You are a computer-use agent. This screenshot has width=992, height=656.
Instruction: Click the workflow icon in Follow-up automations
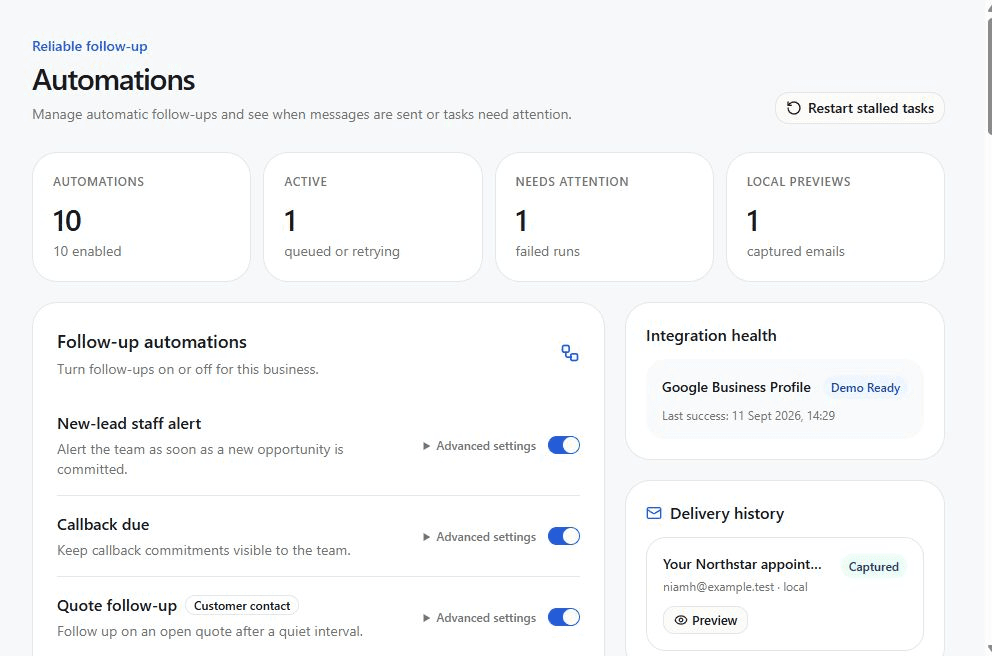(569, 353)
